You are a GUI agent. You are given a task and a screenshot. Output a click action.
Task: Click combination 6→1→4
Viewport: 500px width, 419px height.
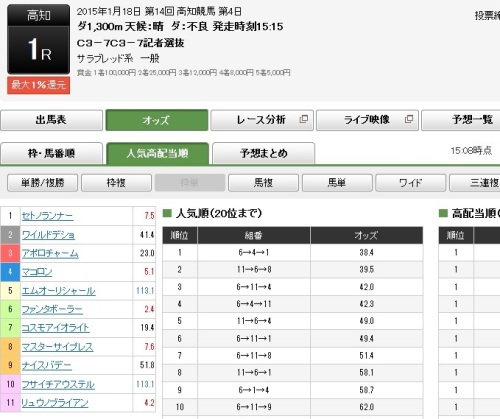point(254,390)
